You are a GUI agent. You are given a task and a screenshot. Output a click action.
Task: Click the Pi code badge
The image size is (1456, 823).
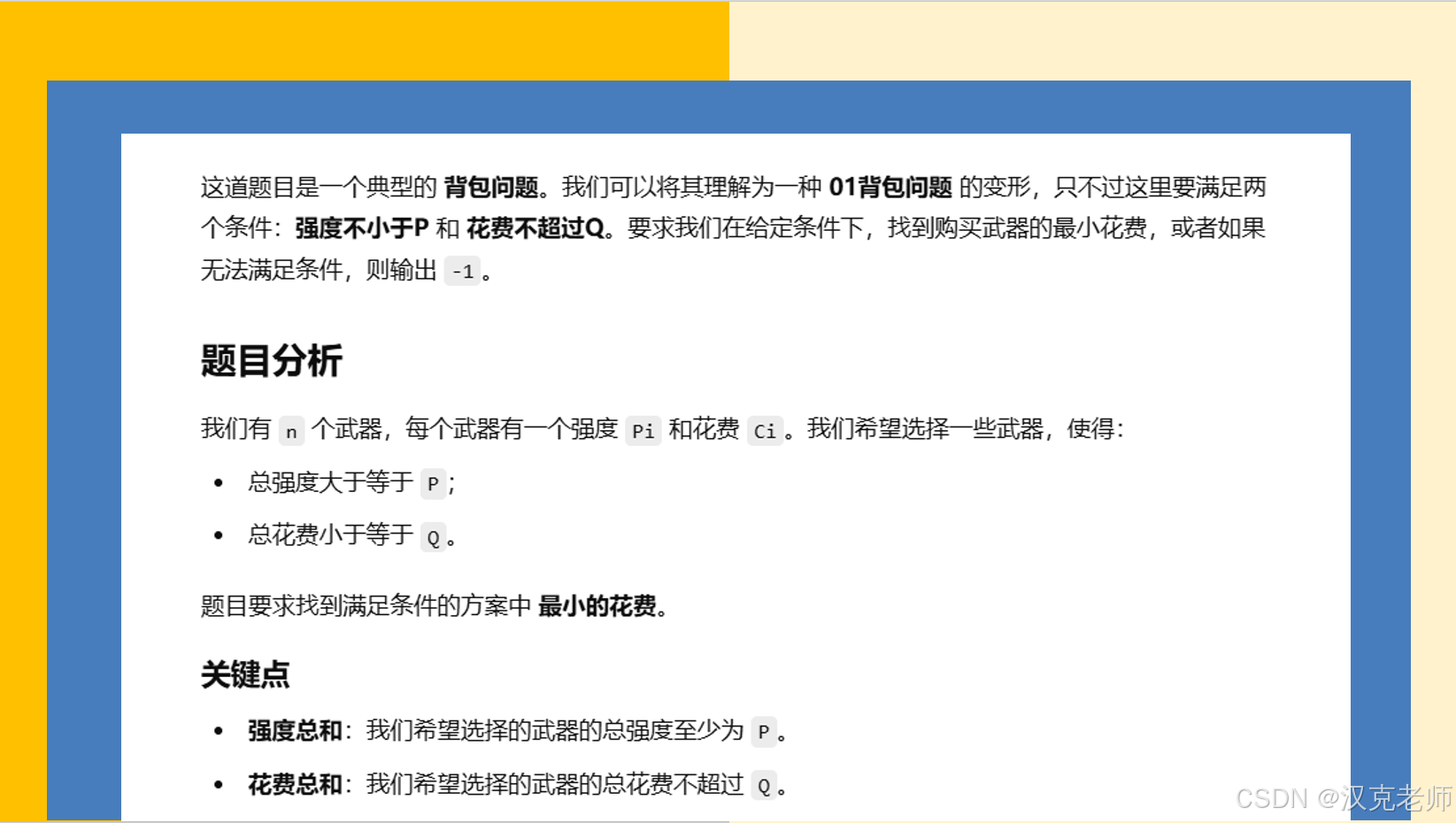click(644, 432)
